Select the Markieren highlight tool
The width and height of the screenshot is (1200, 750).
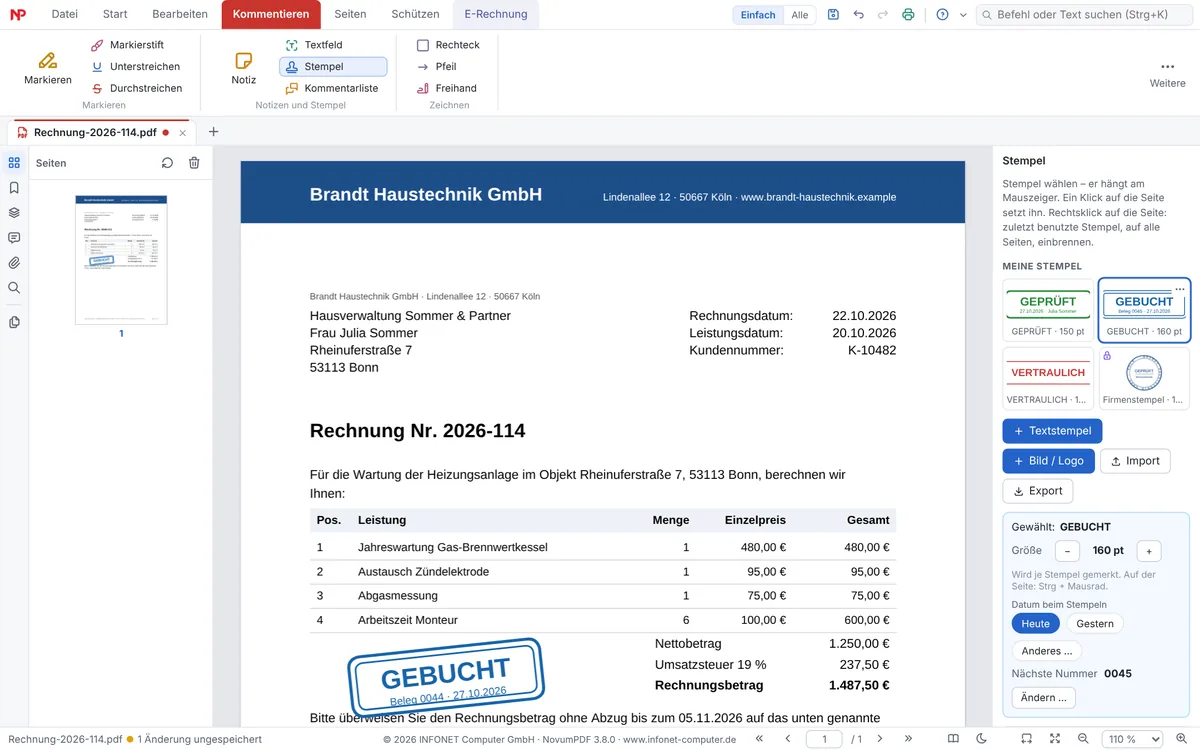tap(48, 67)
